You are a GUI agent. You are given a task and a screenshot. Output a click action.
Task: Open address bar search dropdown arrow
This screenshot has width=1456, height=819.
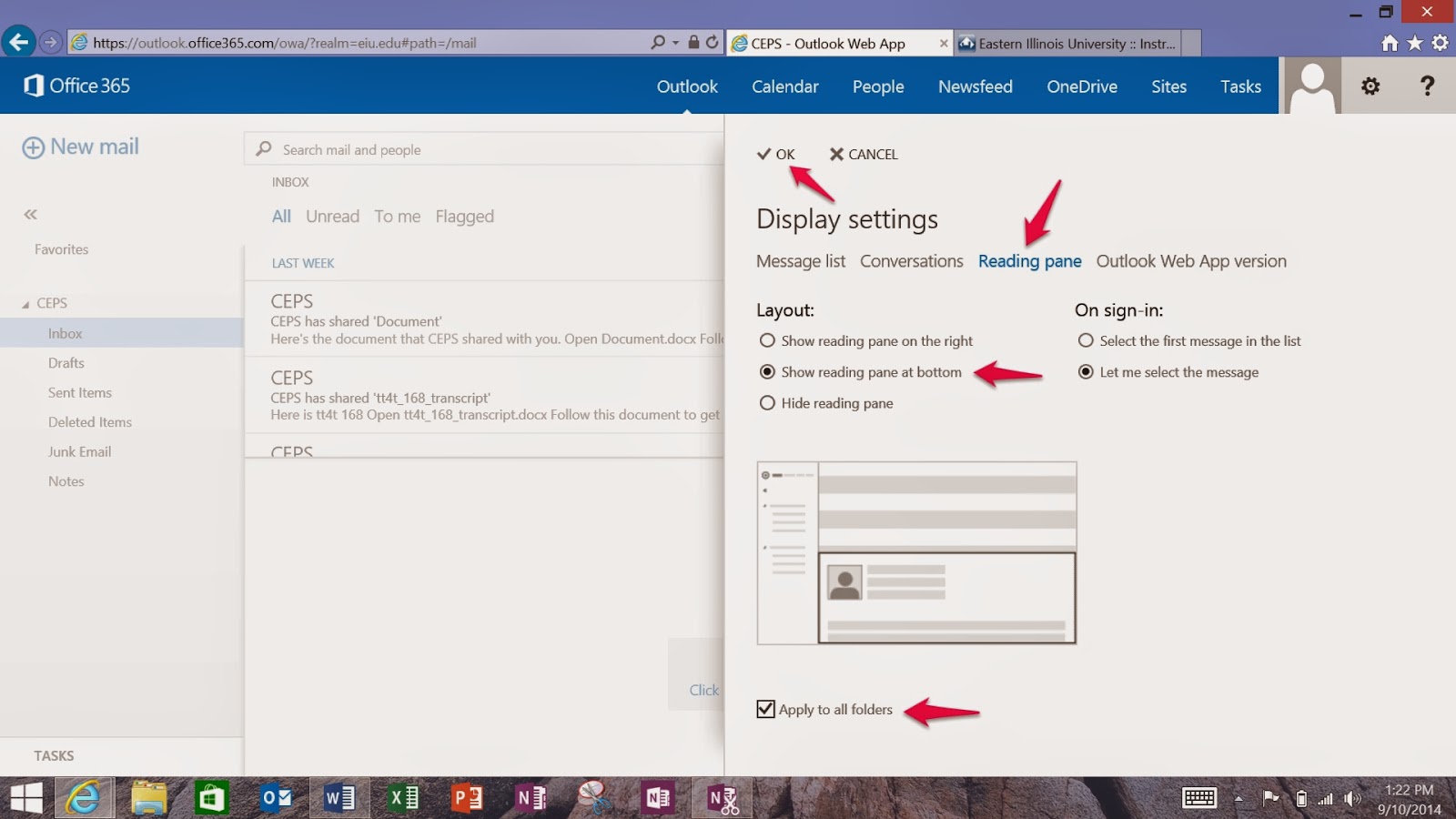tap(675, 43)
